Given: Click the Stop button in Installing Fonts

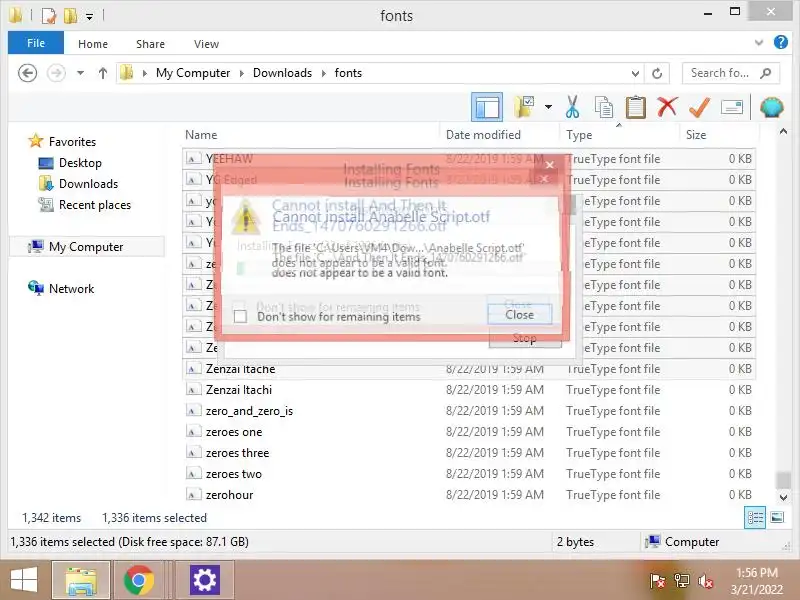Looking at the screenshot, I should tap(524, 339).
